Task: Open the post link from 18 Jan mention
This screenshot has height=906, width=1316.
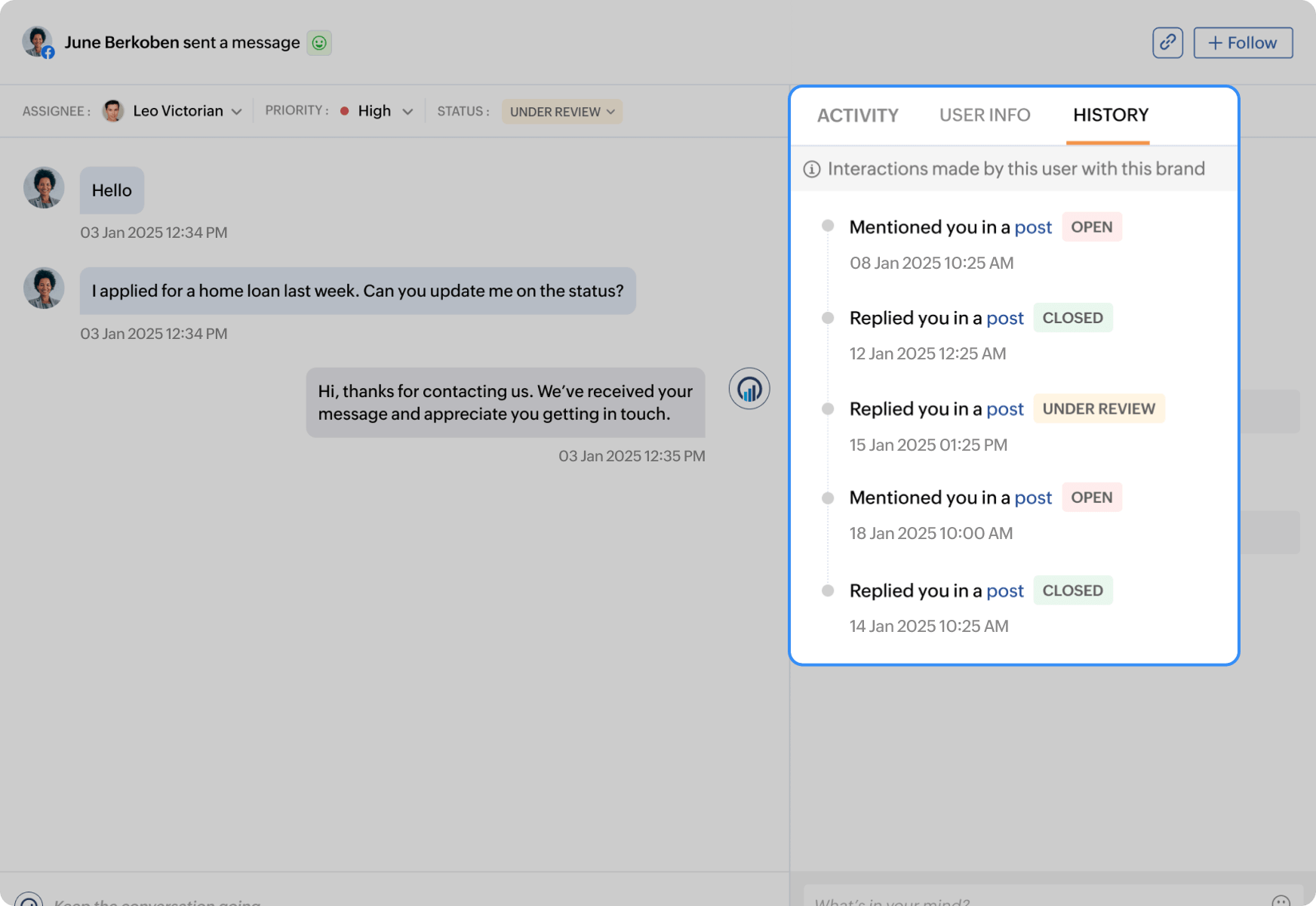Action: point(1034,498)
